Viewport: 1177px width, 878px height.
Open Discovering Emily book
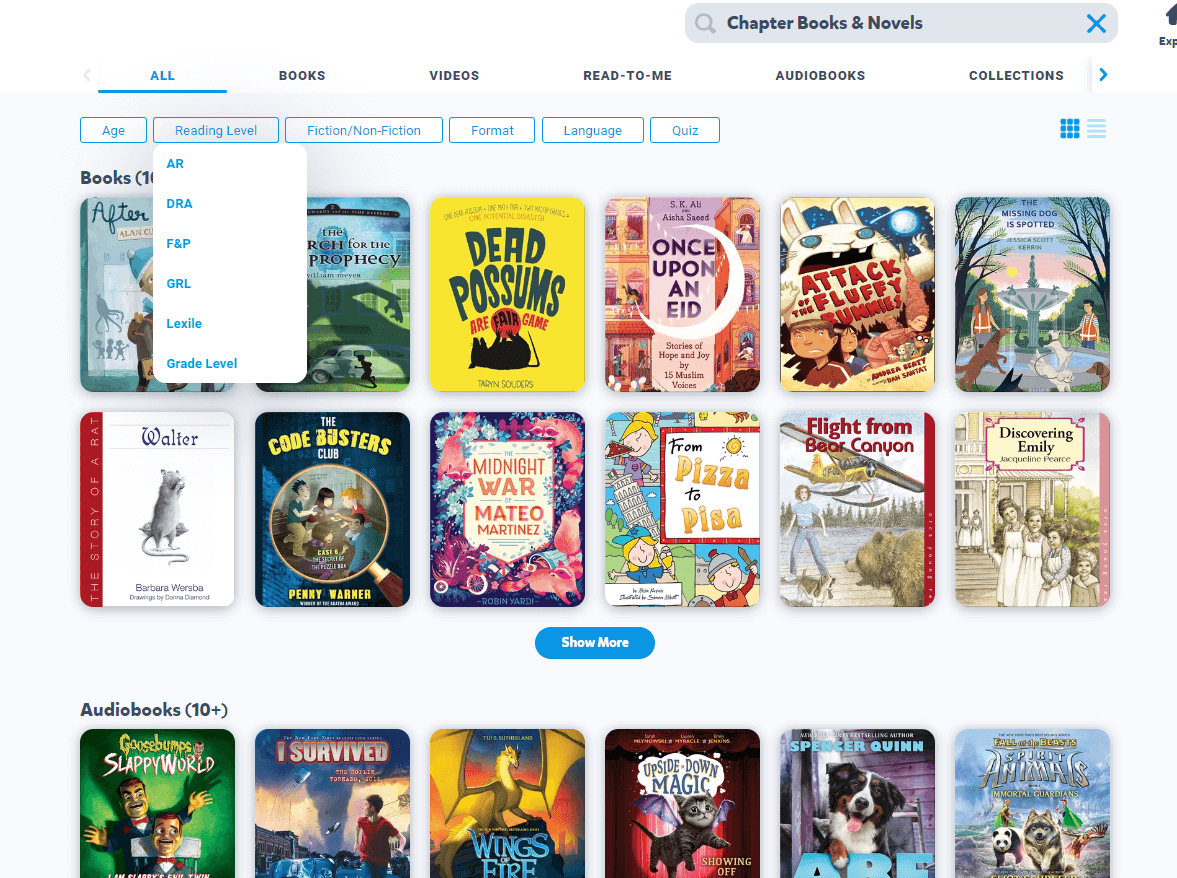[1032, 509]
